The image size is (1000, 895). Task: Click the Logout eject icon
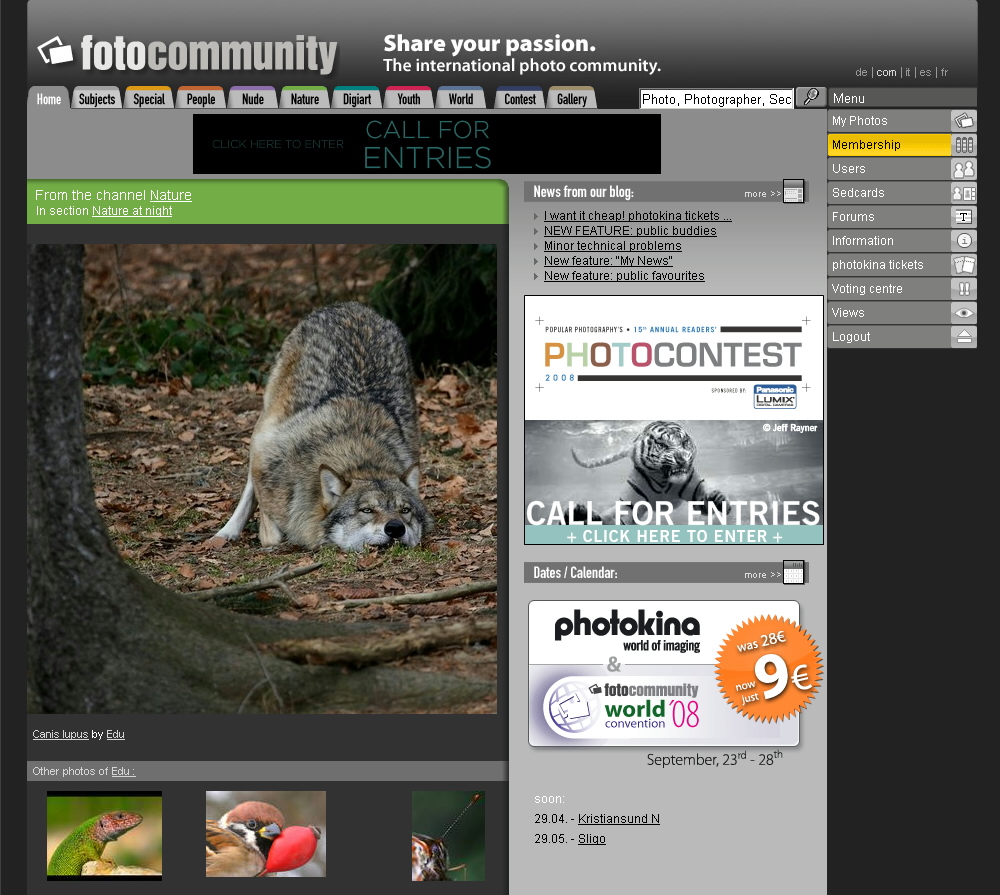pos(964,337)
